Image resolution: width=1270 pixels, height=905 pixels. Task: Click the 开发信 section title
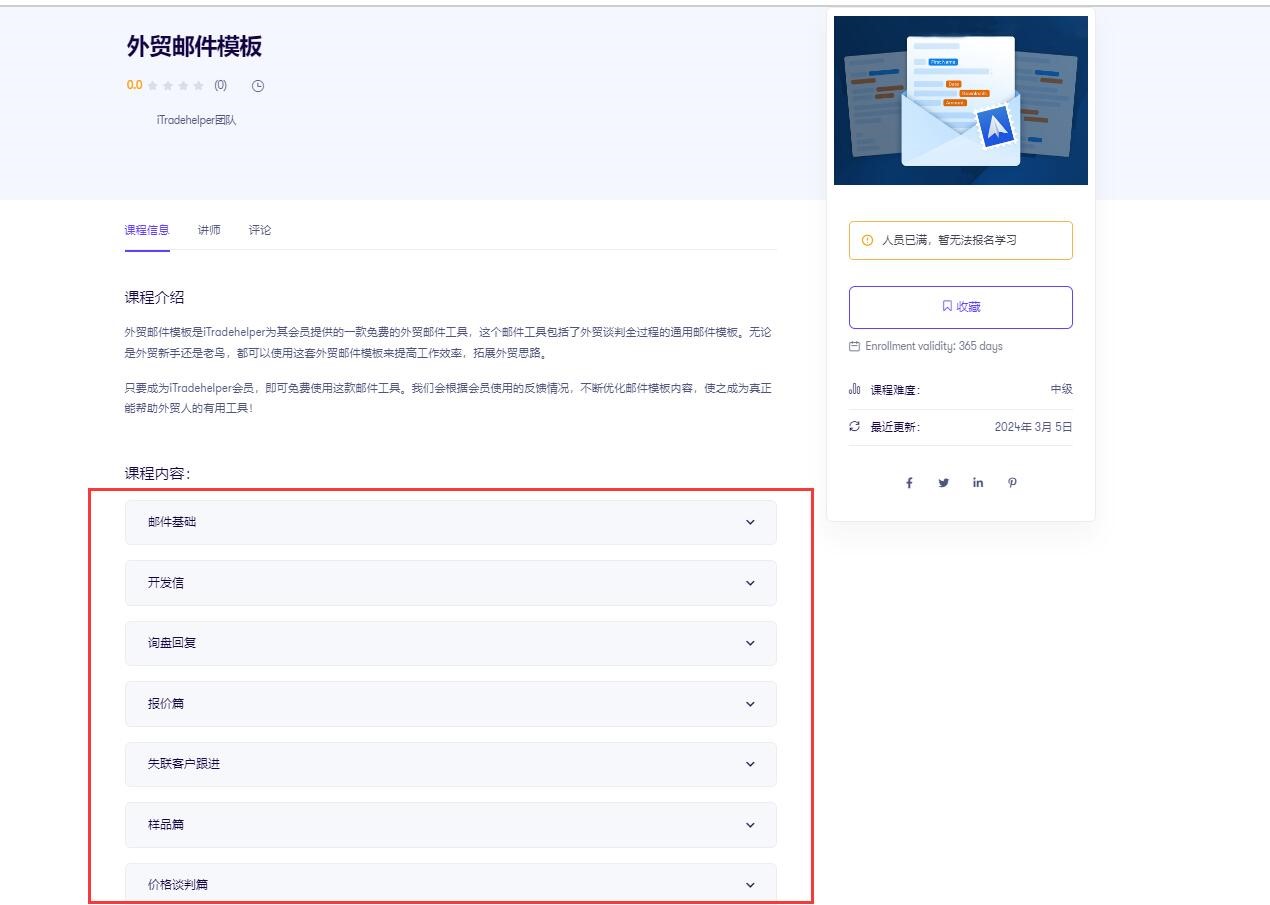tap(166, 583)
